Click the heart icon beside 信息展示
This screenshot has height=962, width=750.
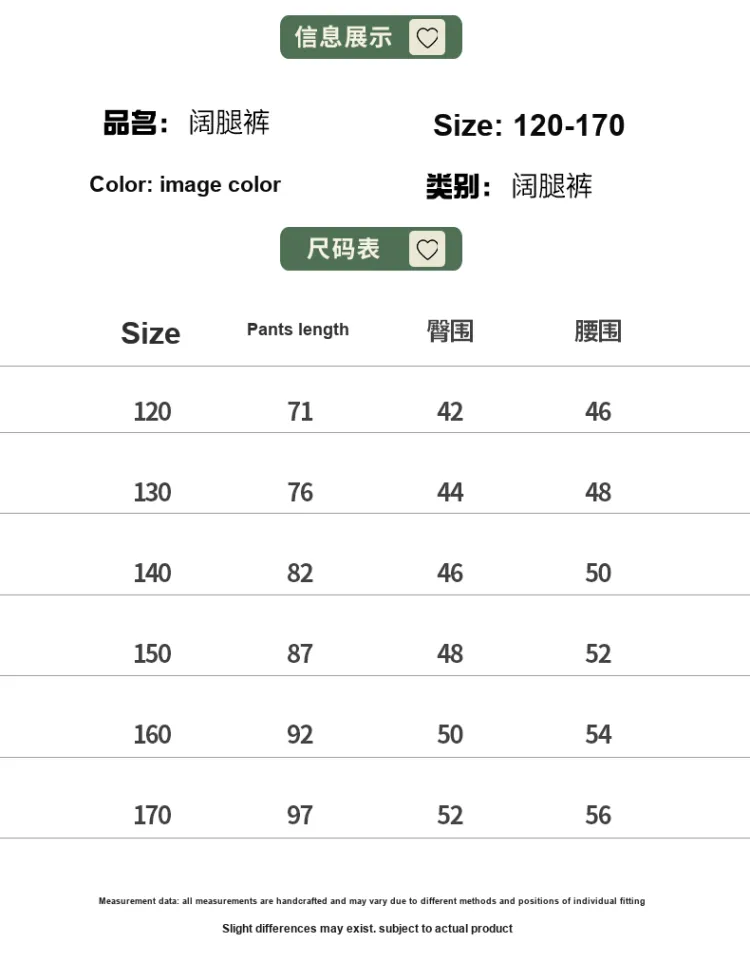click(427, 38)
